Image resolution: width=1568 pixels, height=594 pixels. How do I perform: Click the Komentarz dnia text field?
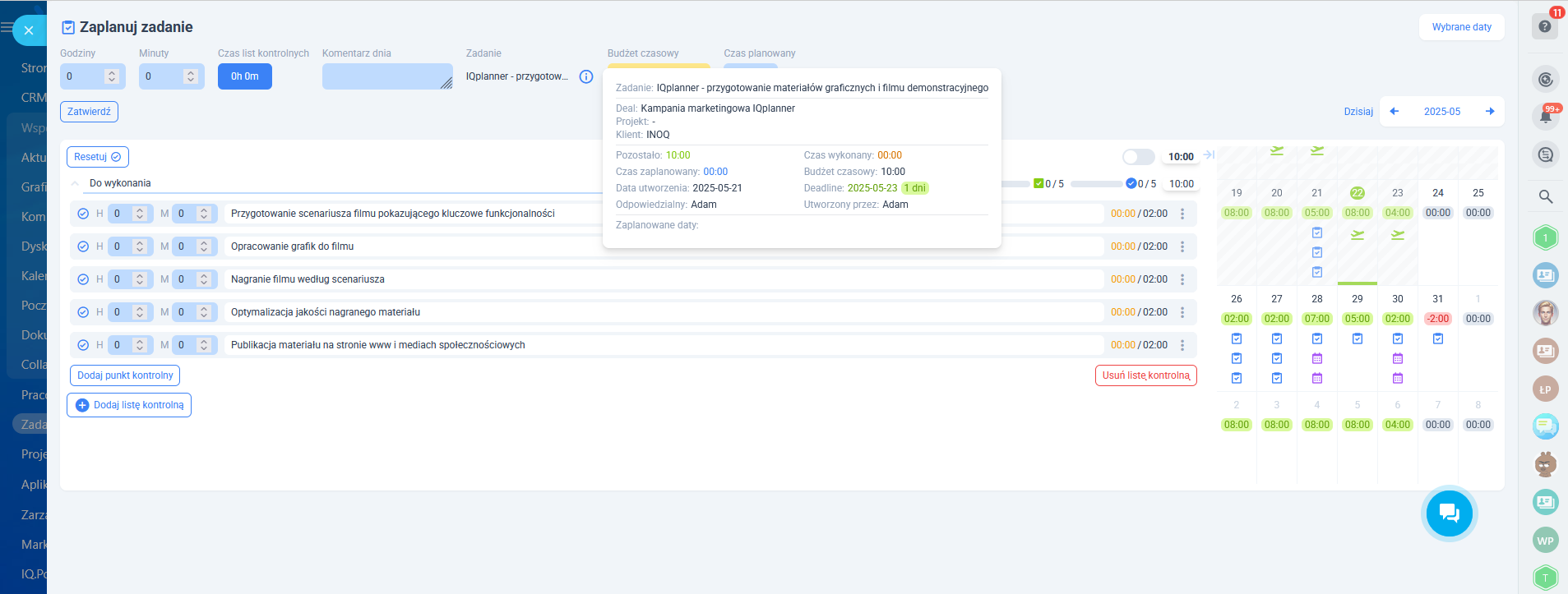pyautogui.click(x=386, y=76)
